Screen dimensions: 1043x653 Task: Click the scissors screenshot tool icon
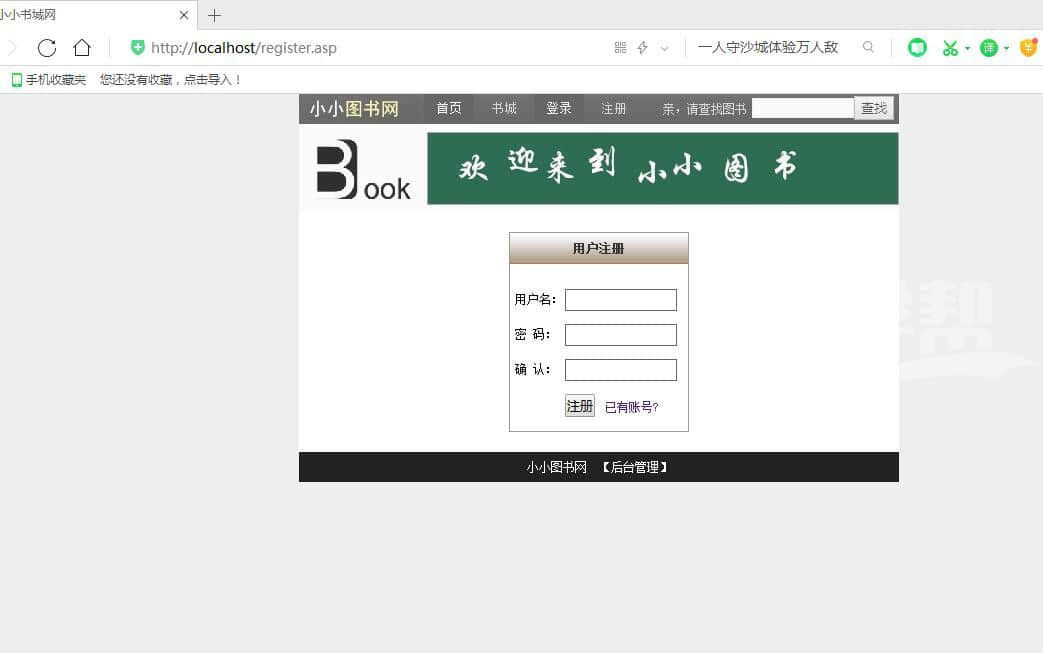[950, 48]
